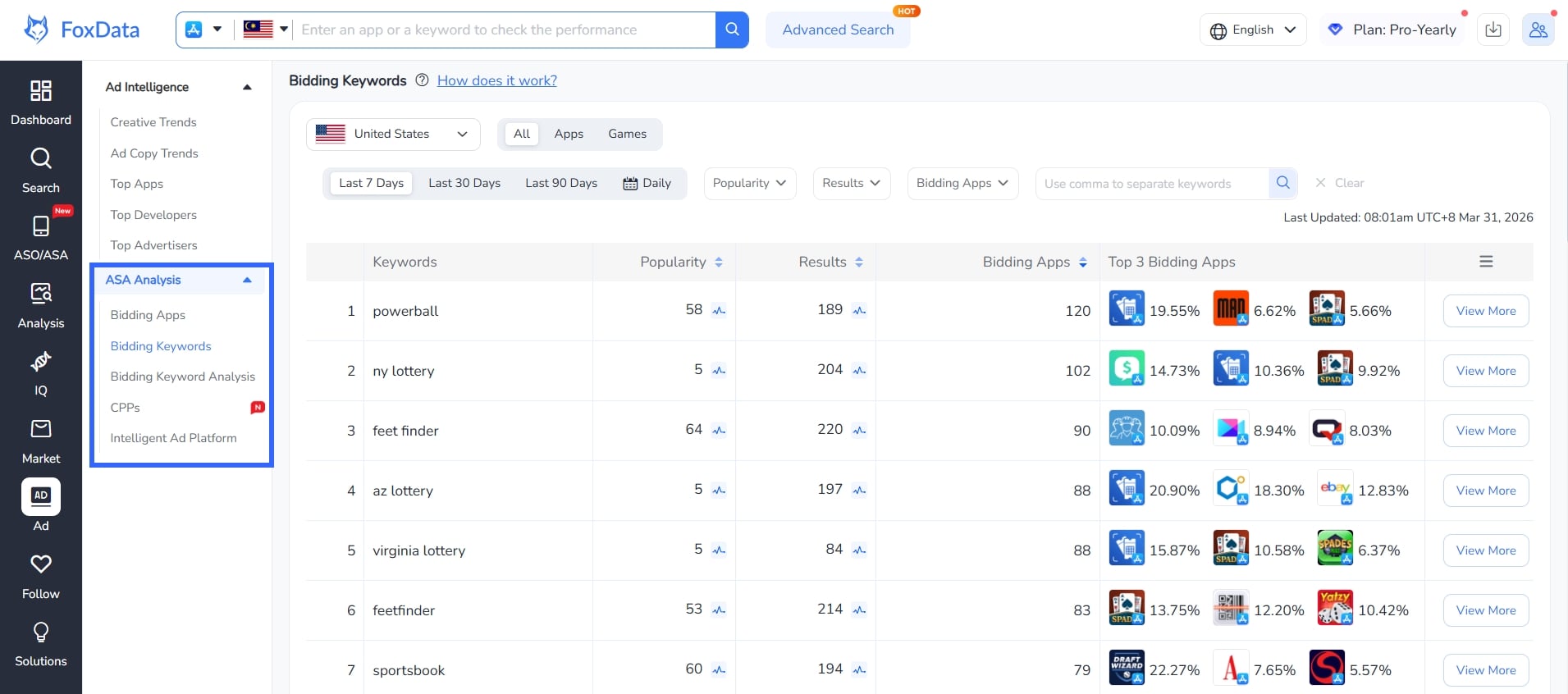1568x694 pixels.
Task: Click the Yatzy app icon in feetfinder row
Action: click(x=1335, y=608)
